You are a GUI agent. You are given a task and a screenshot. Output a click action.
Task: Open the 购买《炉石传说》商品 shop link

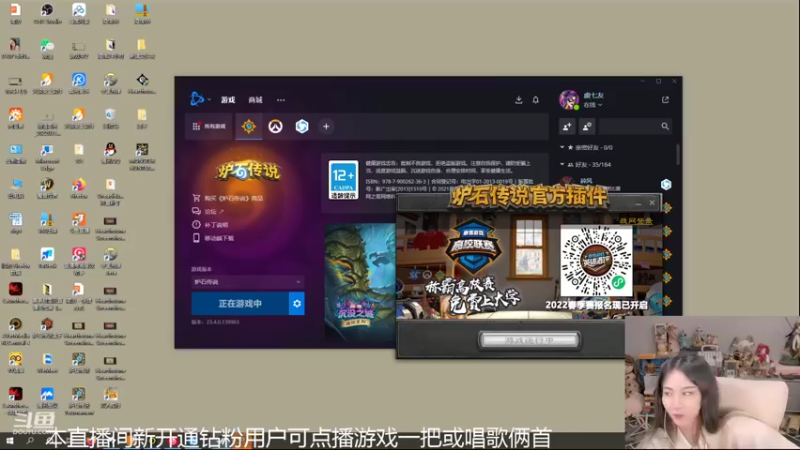pos(228,198)
